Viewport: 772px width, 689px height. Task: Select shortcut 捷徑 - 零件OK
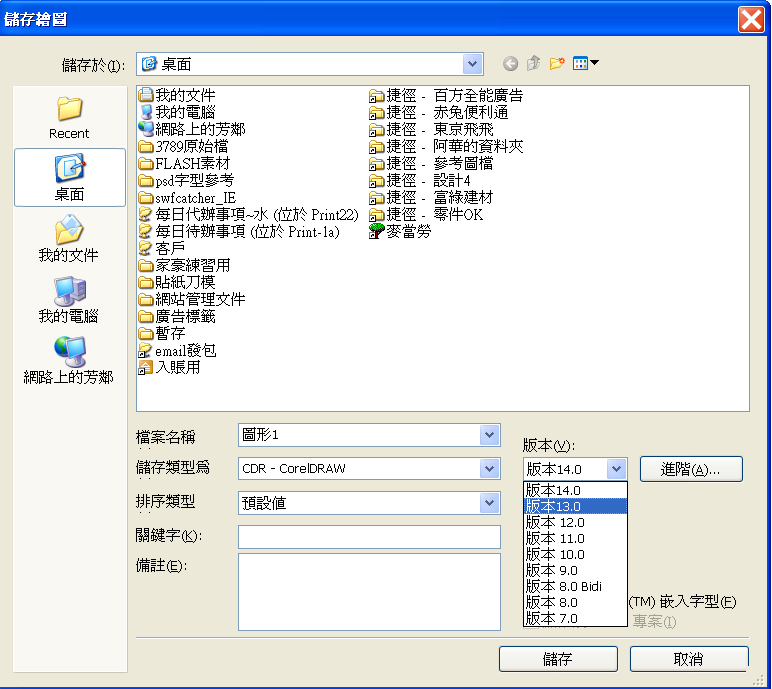(x=426, y=215)
